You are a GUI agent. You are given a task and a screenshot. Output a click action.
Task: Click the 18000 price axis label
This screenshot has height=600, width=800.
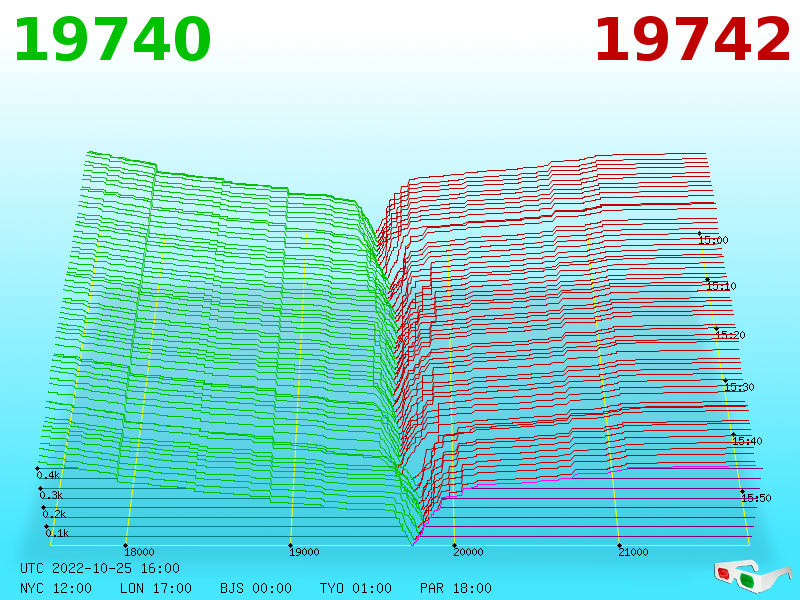139,552
